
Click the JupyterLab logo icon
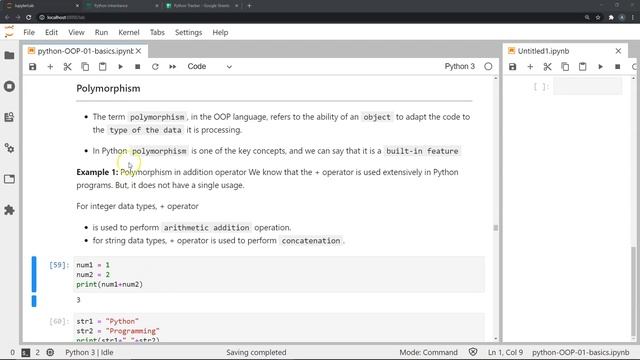coord(9,32)
